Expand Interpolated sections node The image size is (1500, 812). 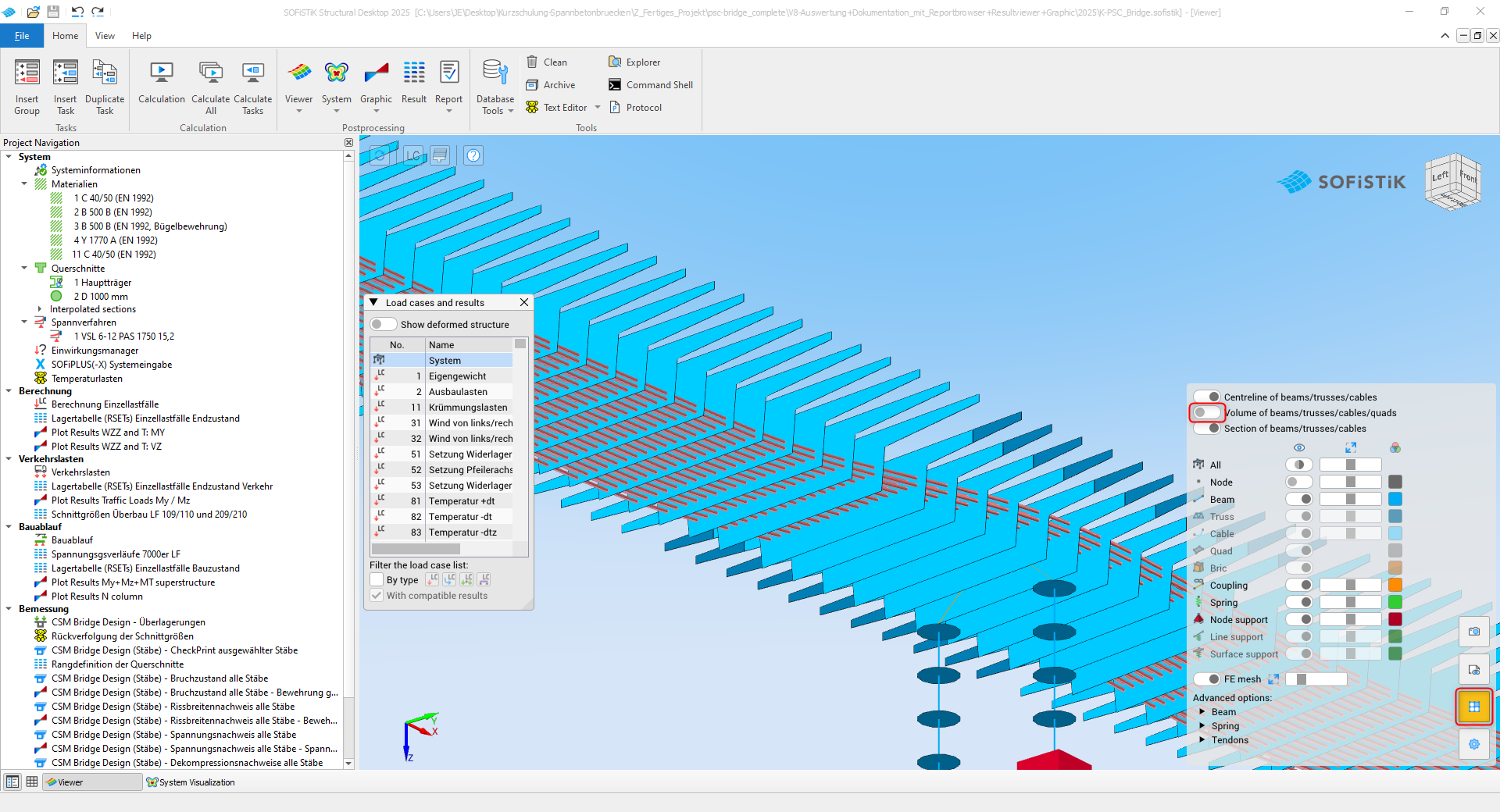(40, 309)
